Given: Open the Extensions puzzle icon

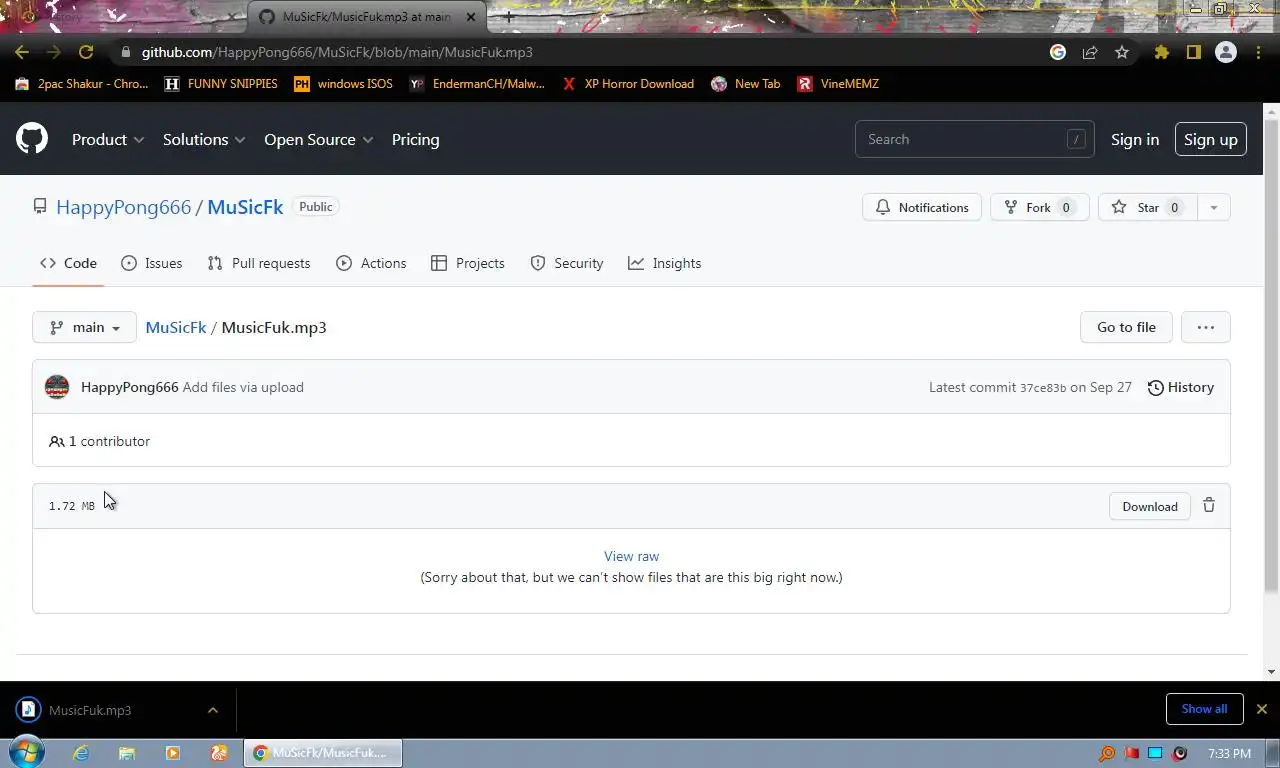Looking at the screenshot, I should (x=1161, y=52).
